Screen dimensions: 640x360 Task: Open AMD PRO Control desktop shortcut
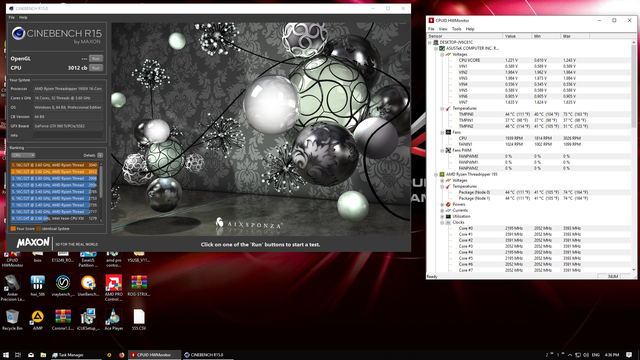113,288
